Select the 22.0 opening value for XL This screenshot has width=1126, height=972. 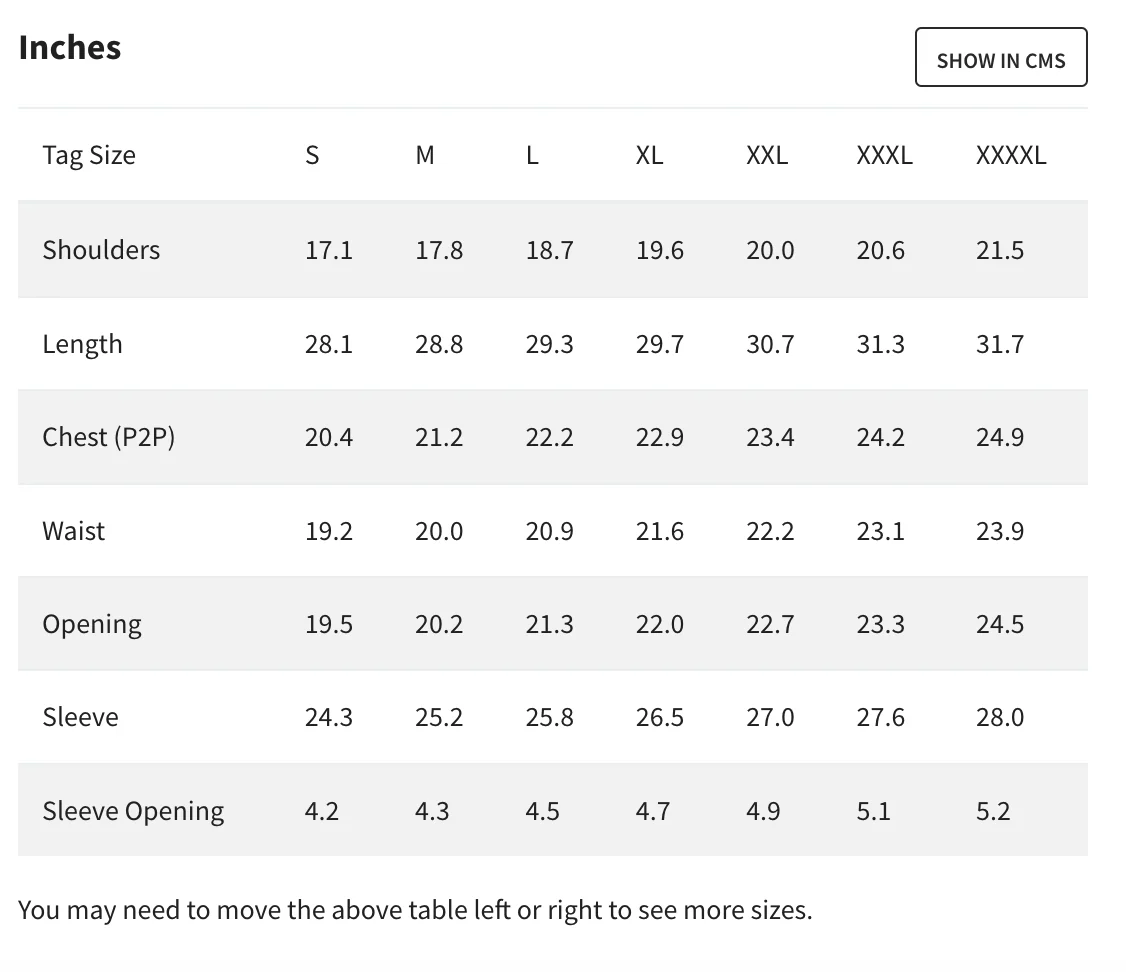[x=660, y=624]
